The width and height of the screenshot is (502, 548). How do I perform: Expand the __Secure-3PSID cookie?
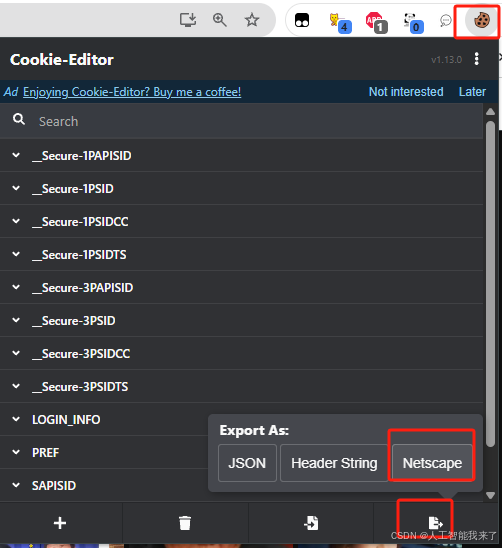coord(241,320)
